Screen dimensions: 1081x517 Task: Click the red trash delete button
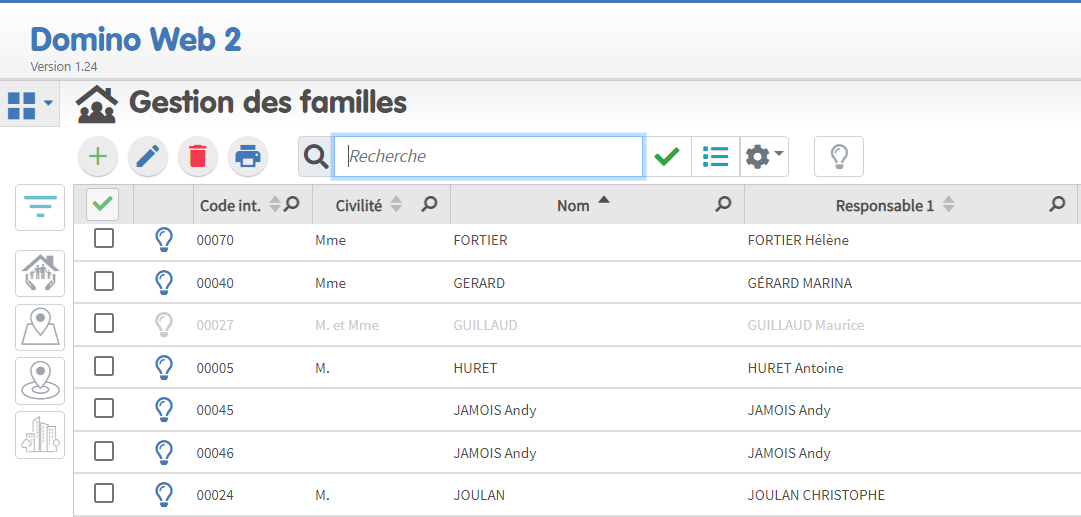tap(198, 156)
